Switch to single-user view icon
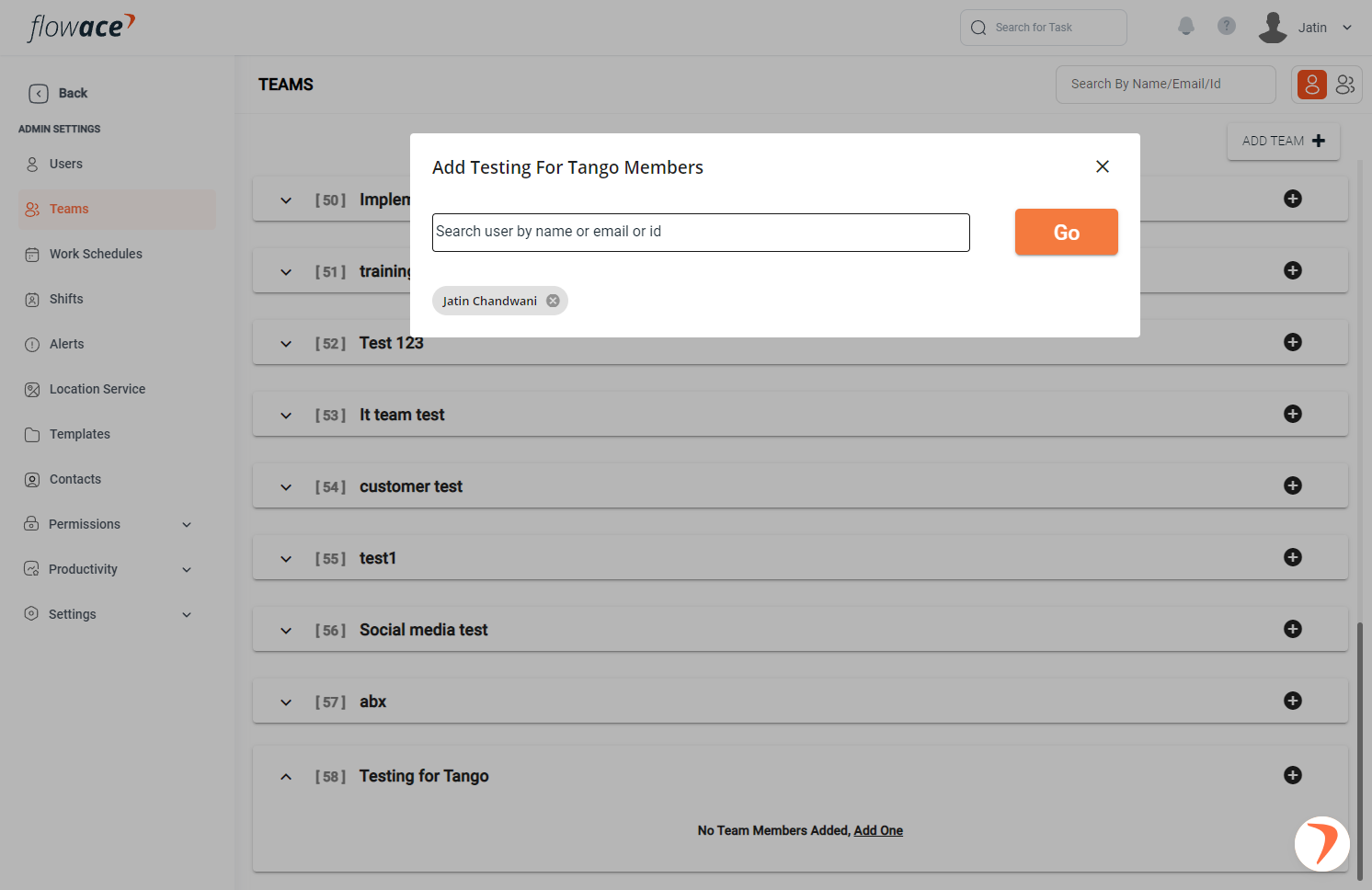The width and height of the screenshot is (1372, 890). (1312, 85)
